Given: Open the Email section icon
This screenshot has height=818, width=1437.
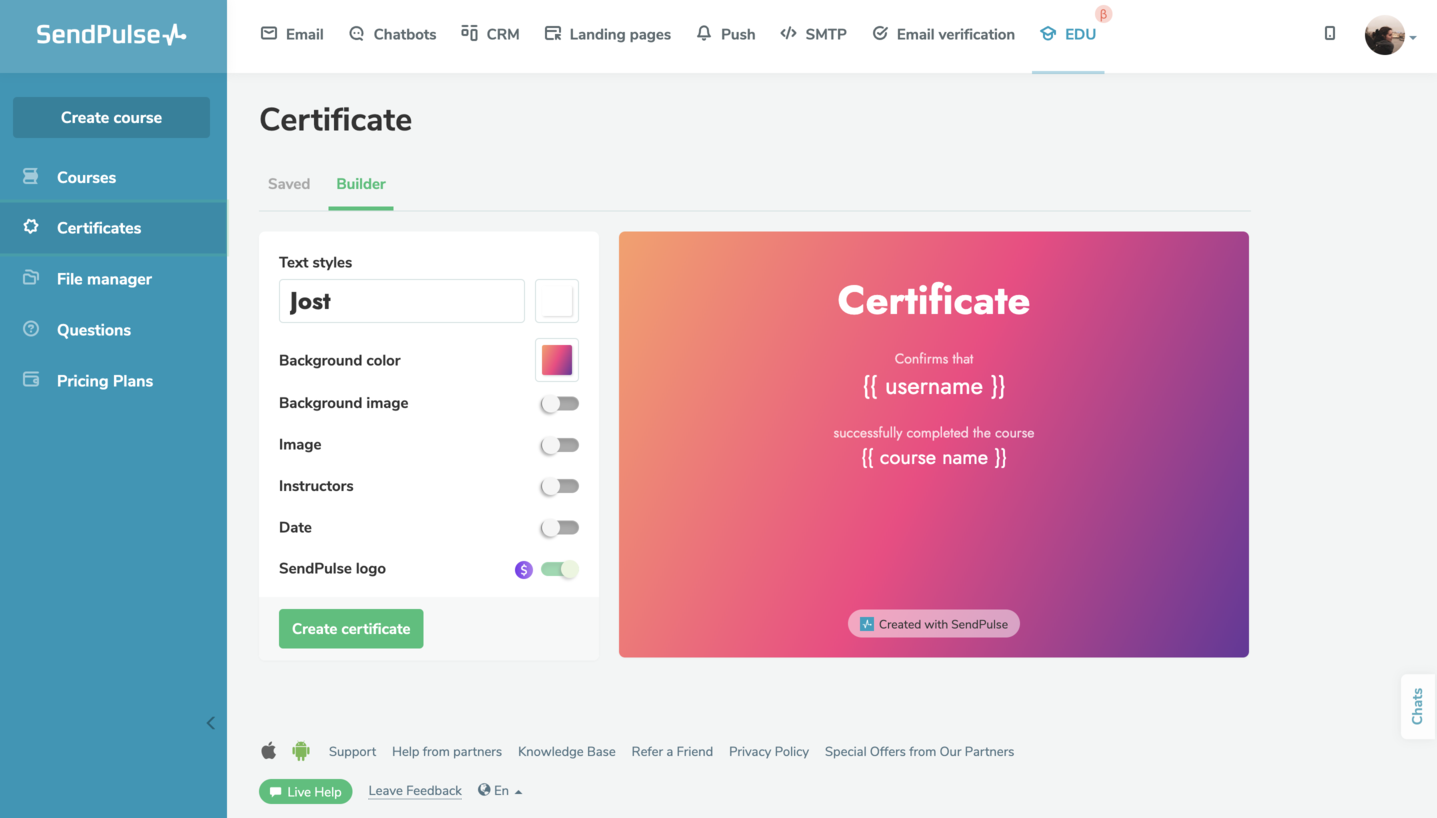Looking at the screenshot, I should (269, 33).
